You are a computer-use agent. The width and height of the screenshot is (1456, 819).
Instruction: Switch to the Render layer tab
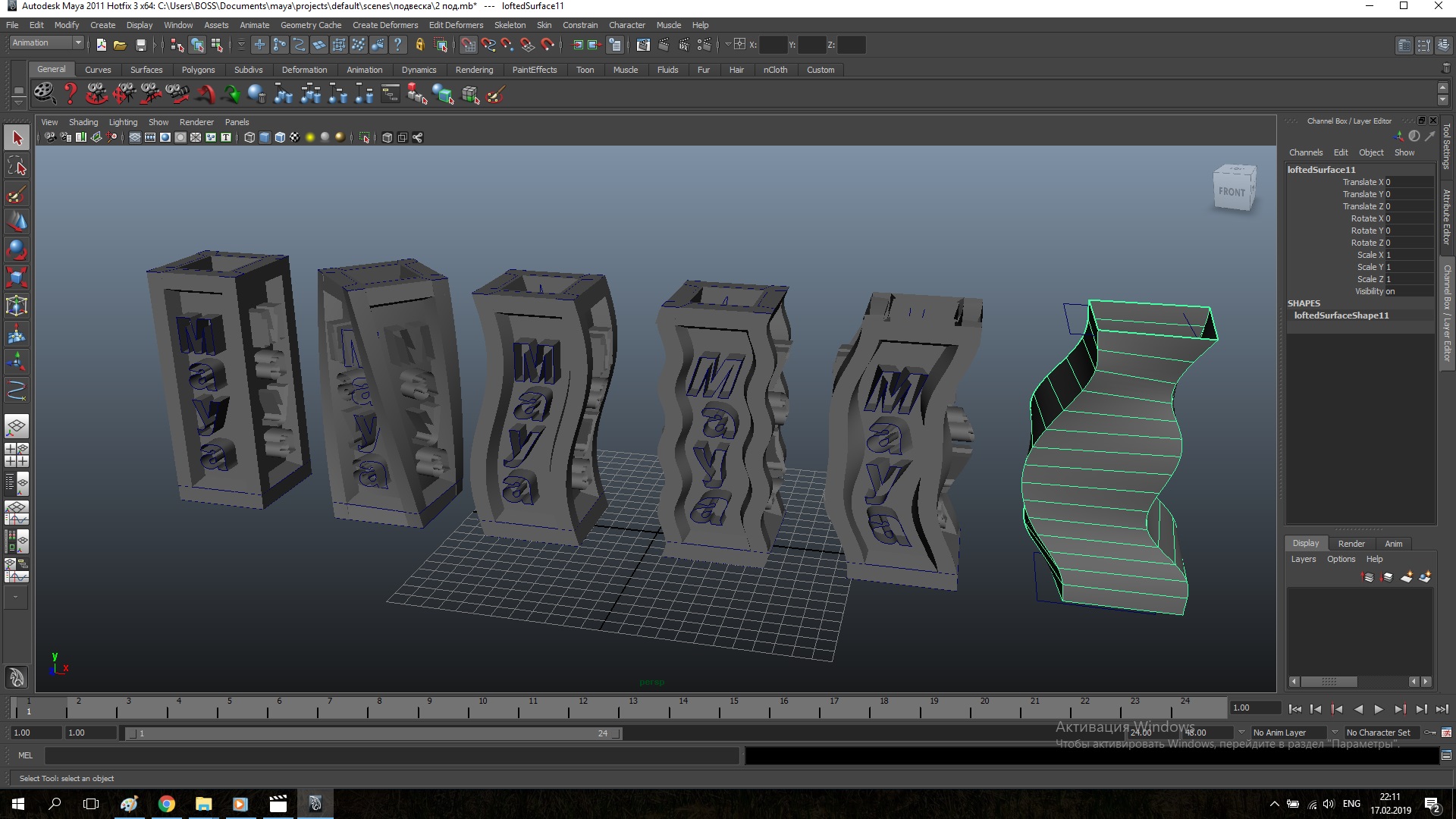(1351, 544)
